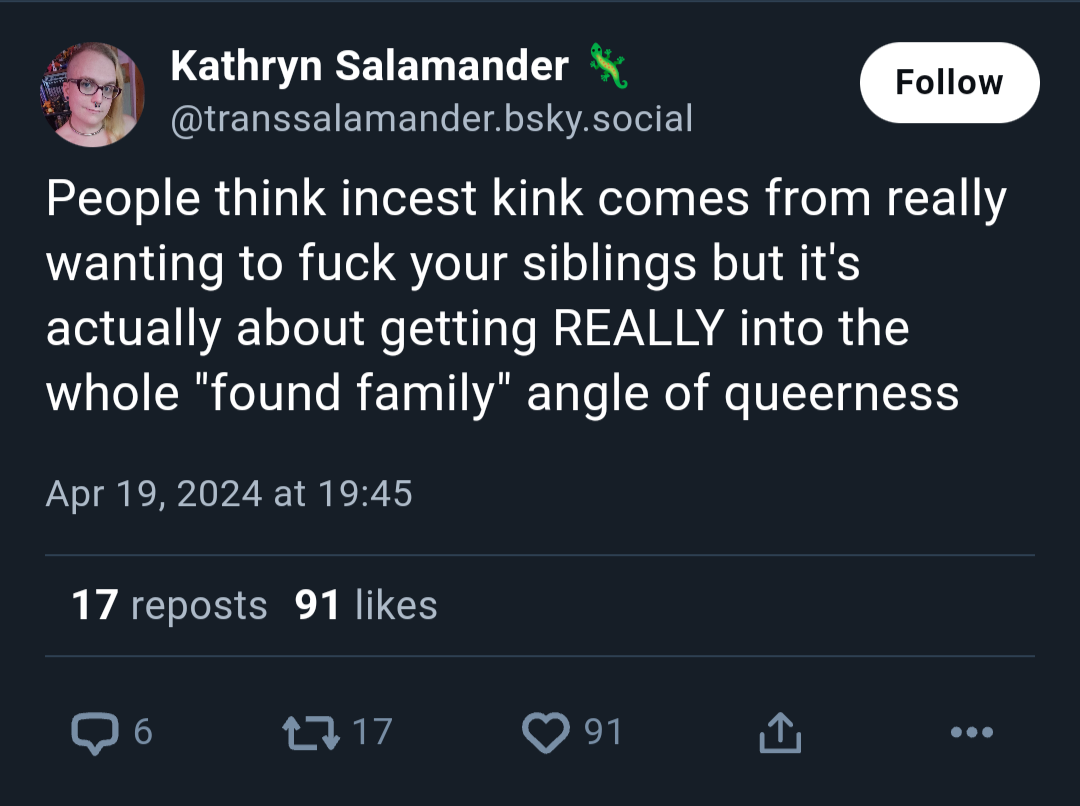Like the post with heart icon
This screenshot has height=806, width=1080.
pos(546,733)
